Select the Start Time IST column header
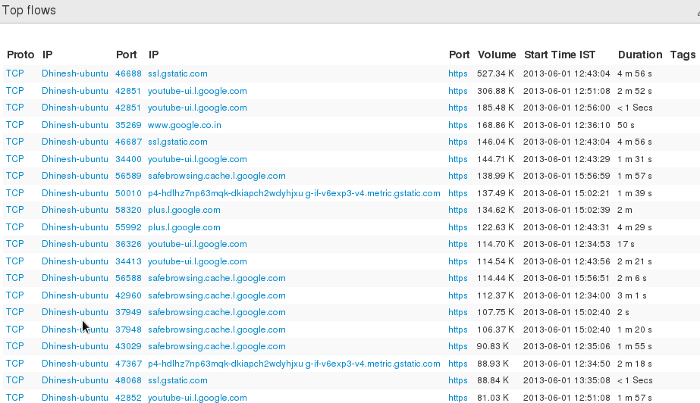 560,55
